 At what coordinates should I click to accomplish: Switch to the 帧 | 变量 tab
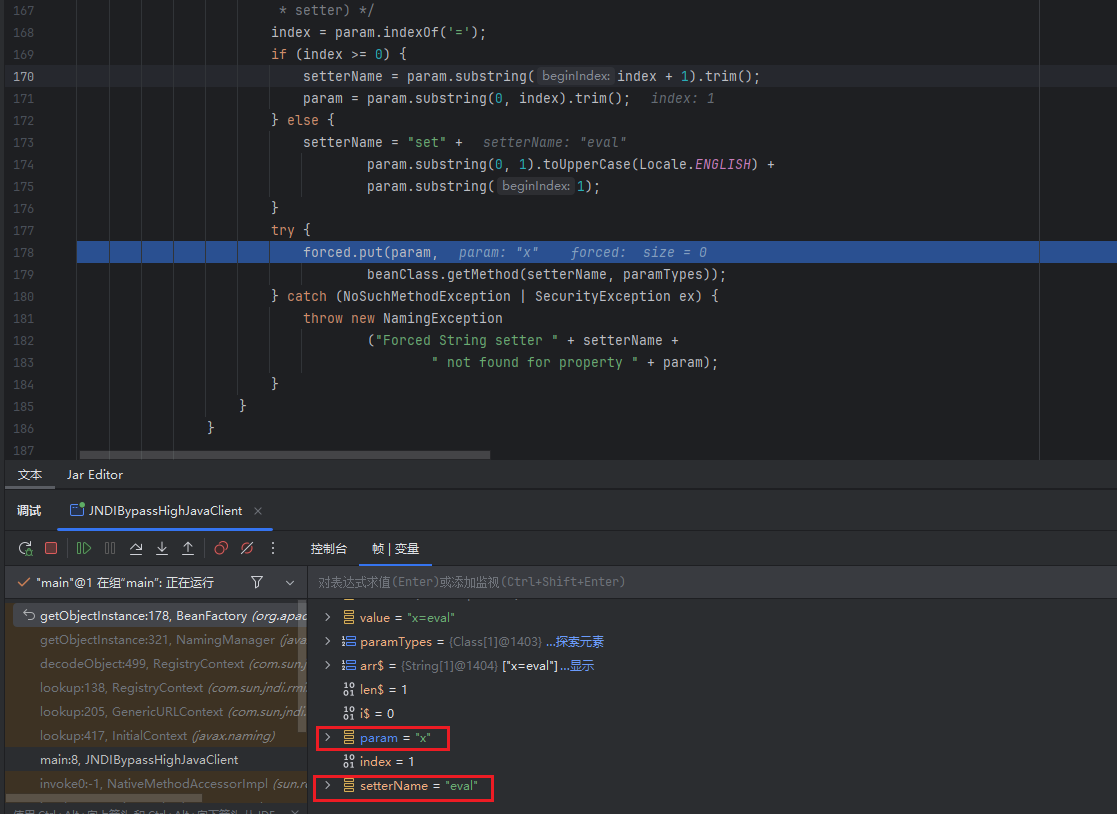click(x=395, y=549)
